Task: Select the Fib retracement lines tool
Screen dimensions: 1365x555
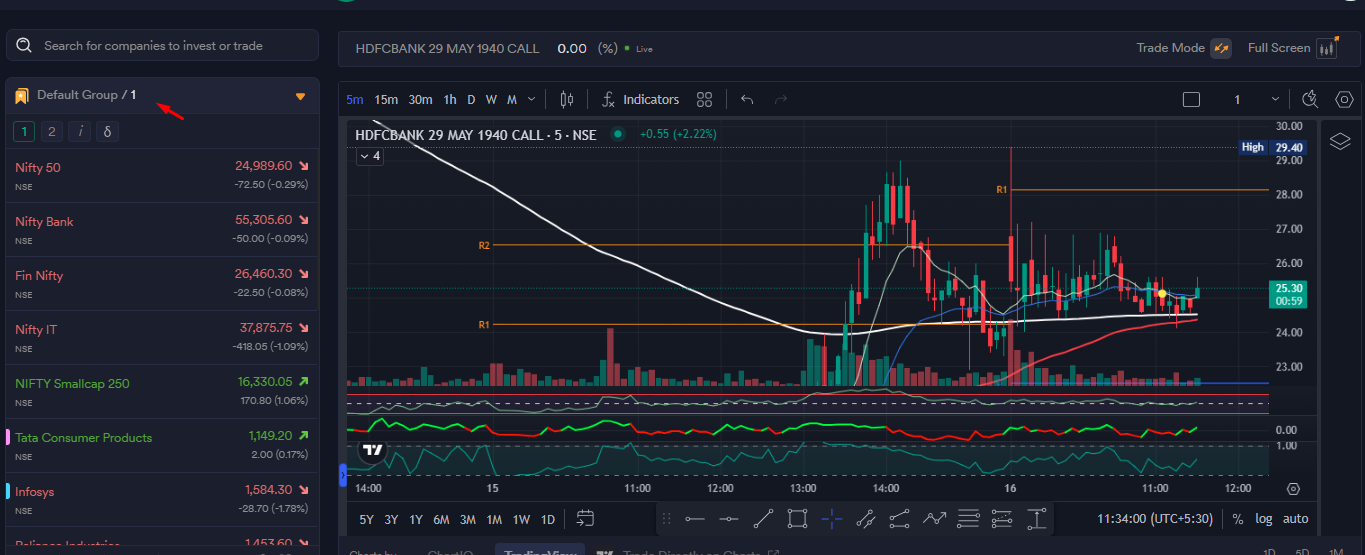Action: click(x=968, y=518)
